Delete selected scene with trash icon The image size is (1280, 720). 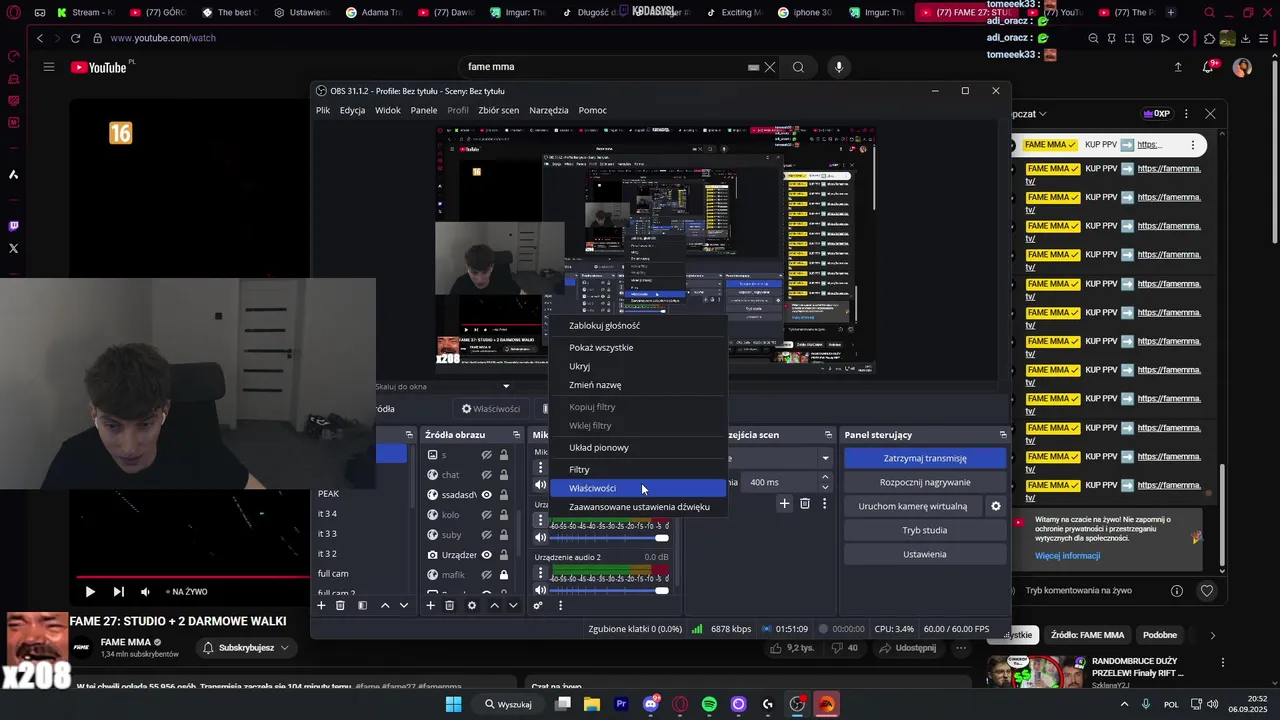[x=340, y=605]
